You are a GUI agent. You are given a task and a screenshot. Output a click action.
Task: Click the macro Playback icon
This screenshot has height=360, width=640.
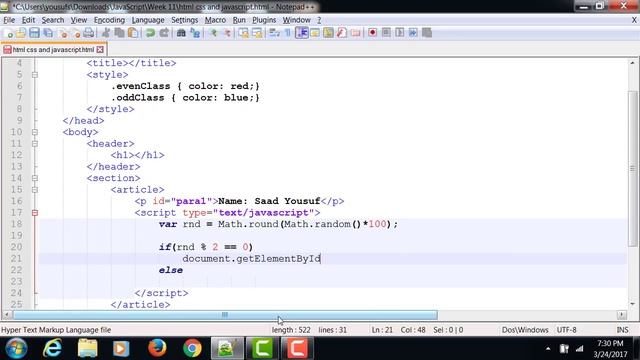[400, 33]
